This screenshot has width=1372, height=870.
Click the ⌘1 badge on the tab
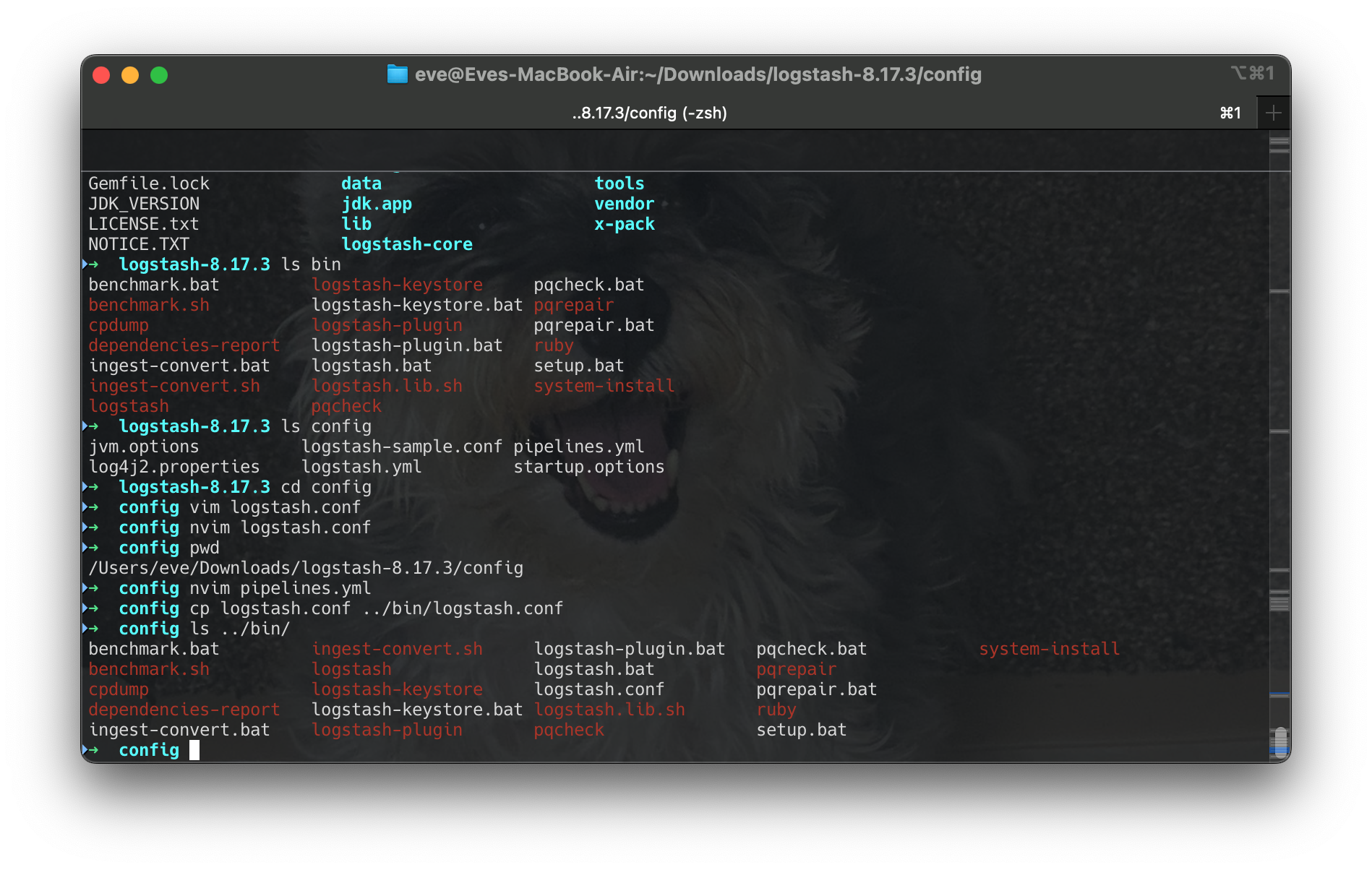pyautogui.click(x=1229, y=113)
